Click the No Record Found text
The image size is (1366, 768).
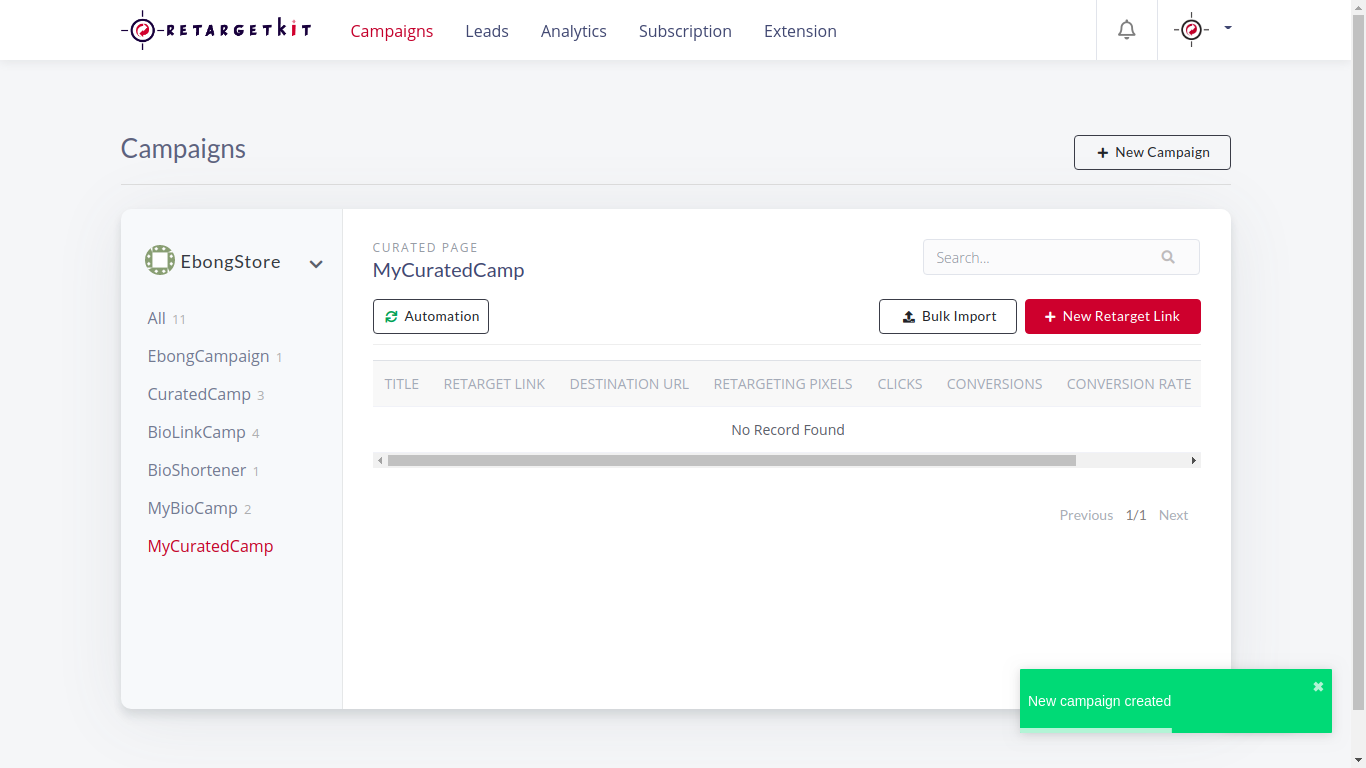[788, 430]
